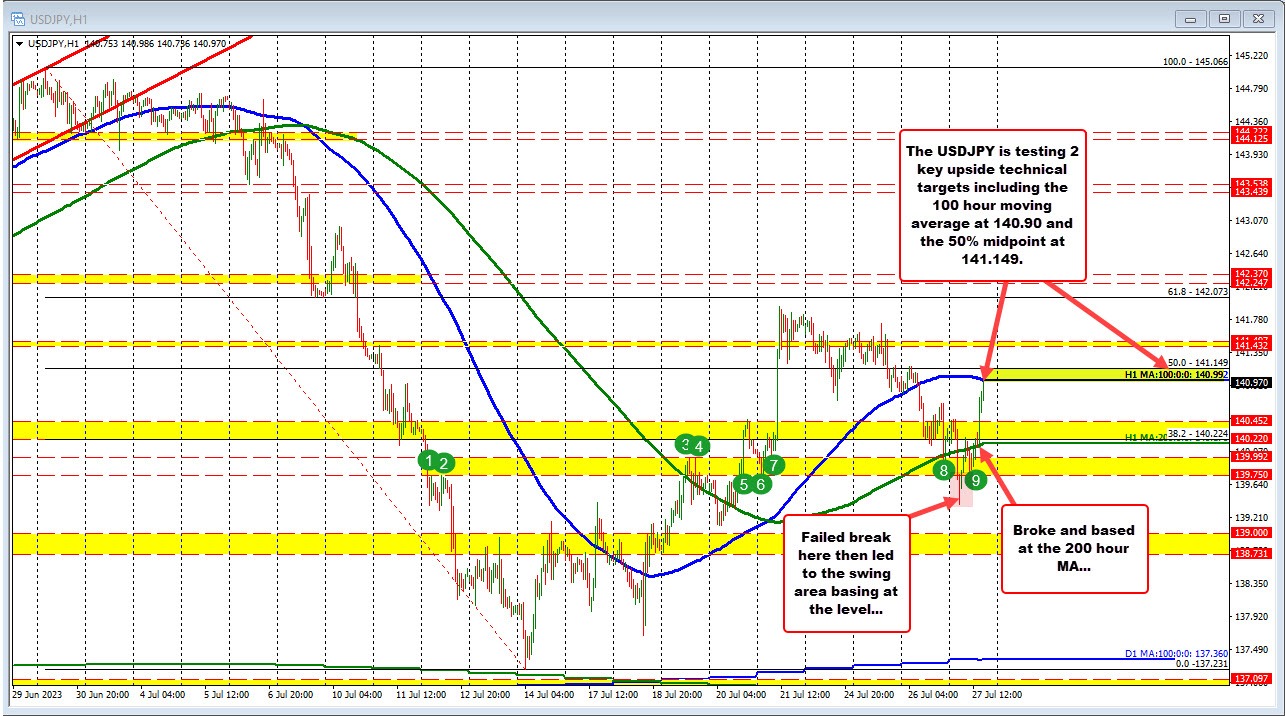Viewport: 1285px width, 716px height.
Task: Click green marker 7 near the swing area
Action: 772,464
